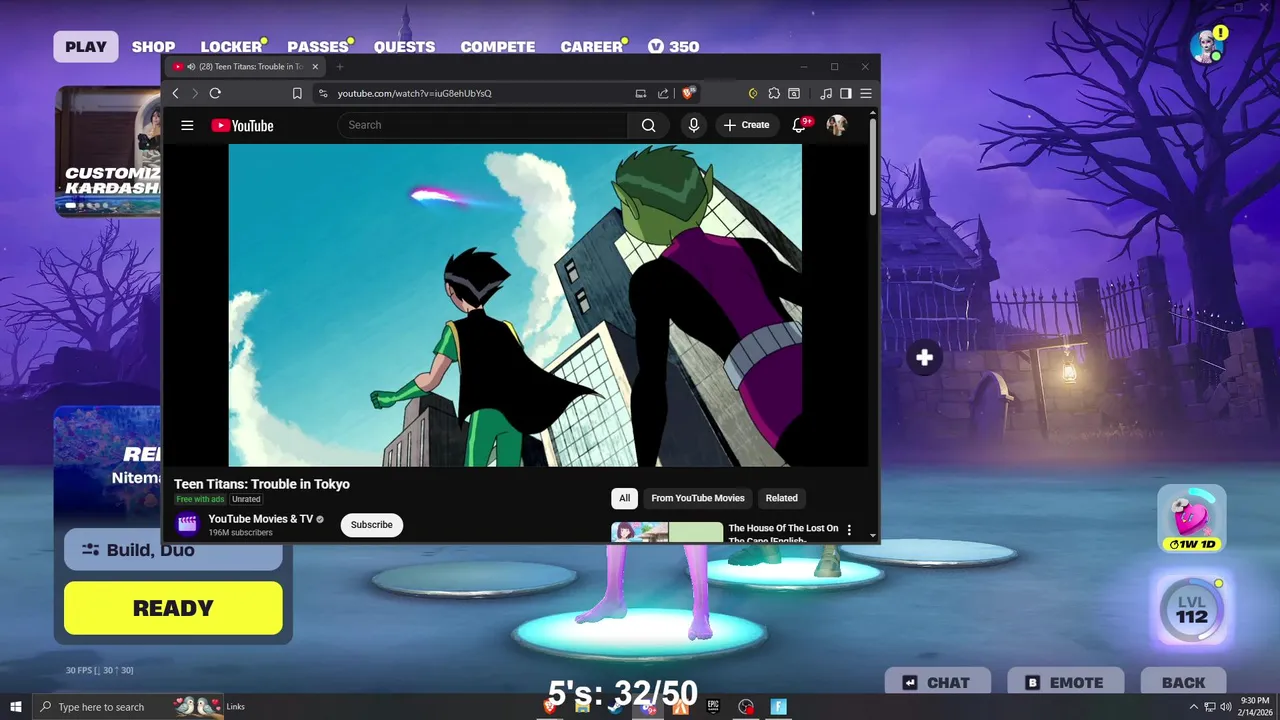Select the All filter chip
This screenshot has height=720, width=1280.
coord(624,498)
